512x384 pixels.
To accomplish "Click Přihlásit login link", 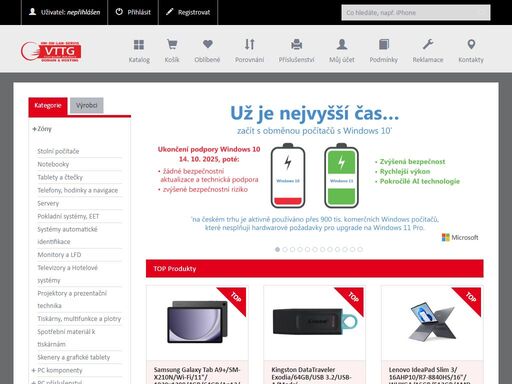I will [x=139, y=12].
